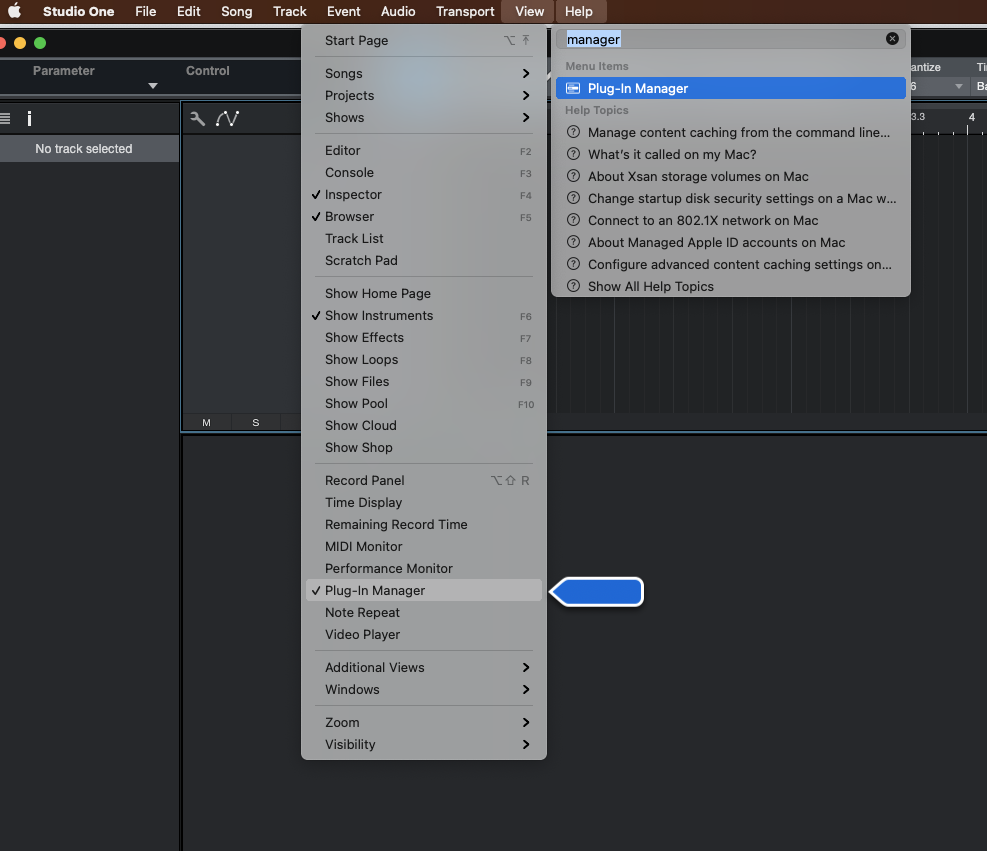Open the Apple menu
987x851 pixels.
tap(14, 11)
